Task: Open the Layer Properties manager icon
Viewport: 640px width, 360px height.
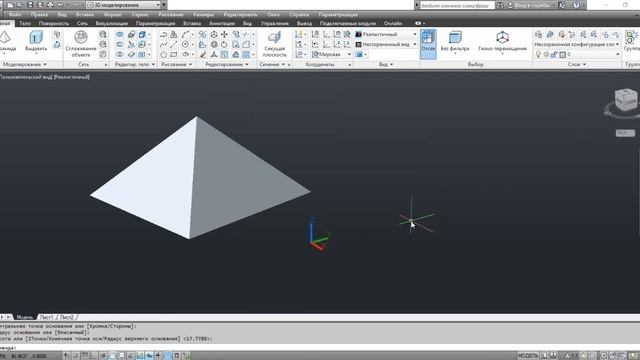Action: (x=539, y=35)
